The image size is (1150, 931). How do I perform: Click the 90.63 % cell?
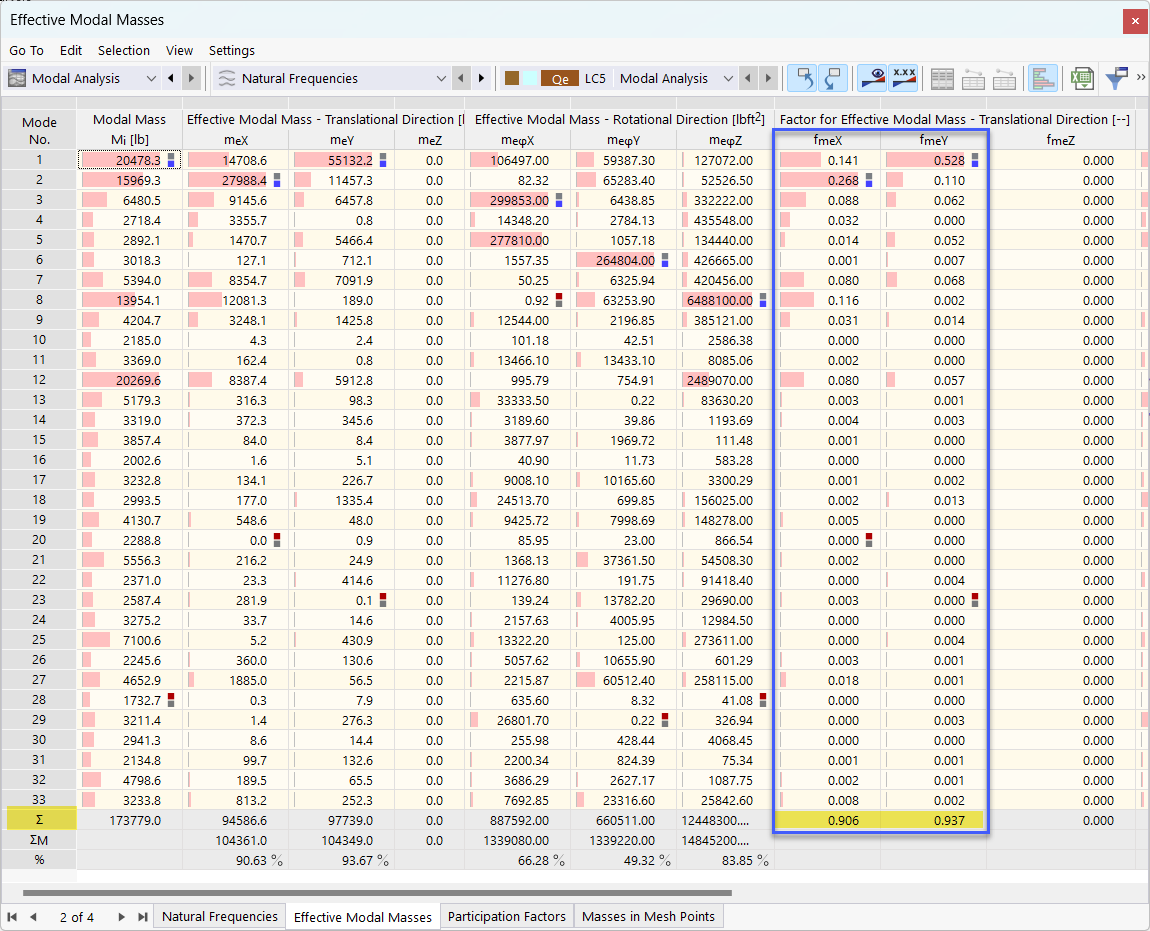coord(235,861)
